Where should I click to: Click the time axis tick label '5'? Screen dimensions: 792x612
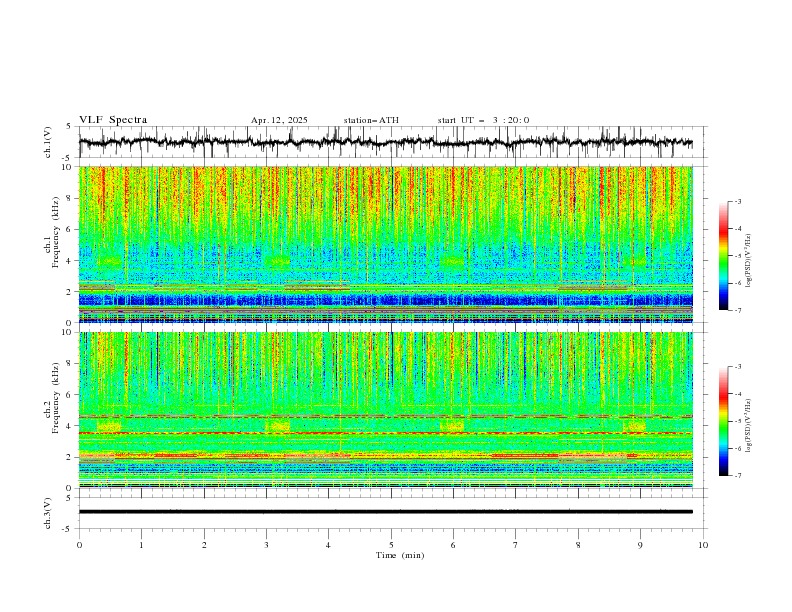tap(391, 545)
